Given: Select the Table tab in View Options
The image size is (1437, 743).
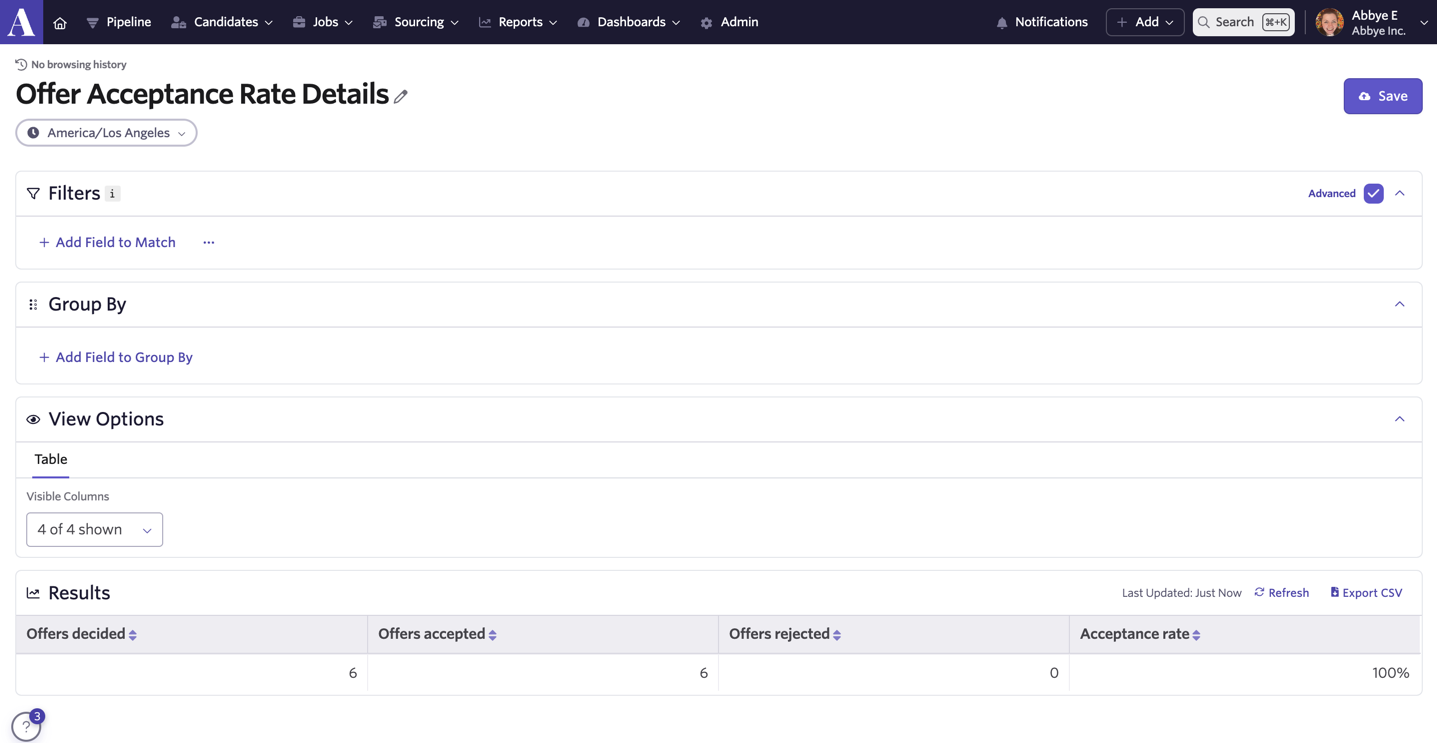Looking at the screenshot, I should (51, 459).
